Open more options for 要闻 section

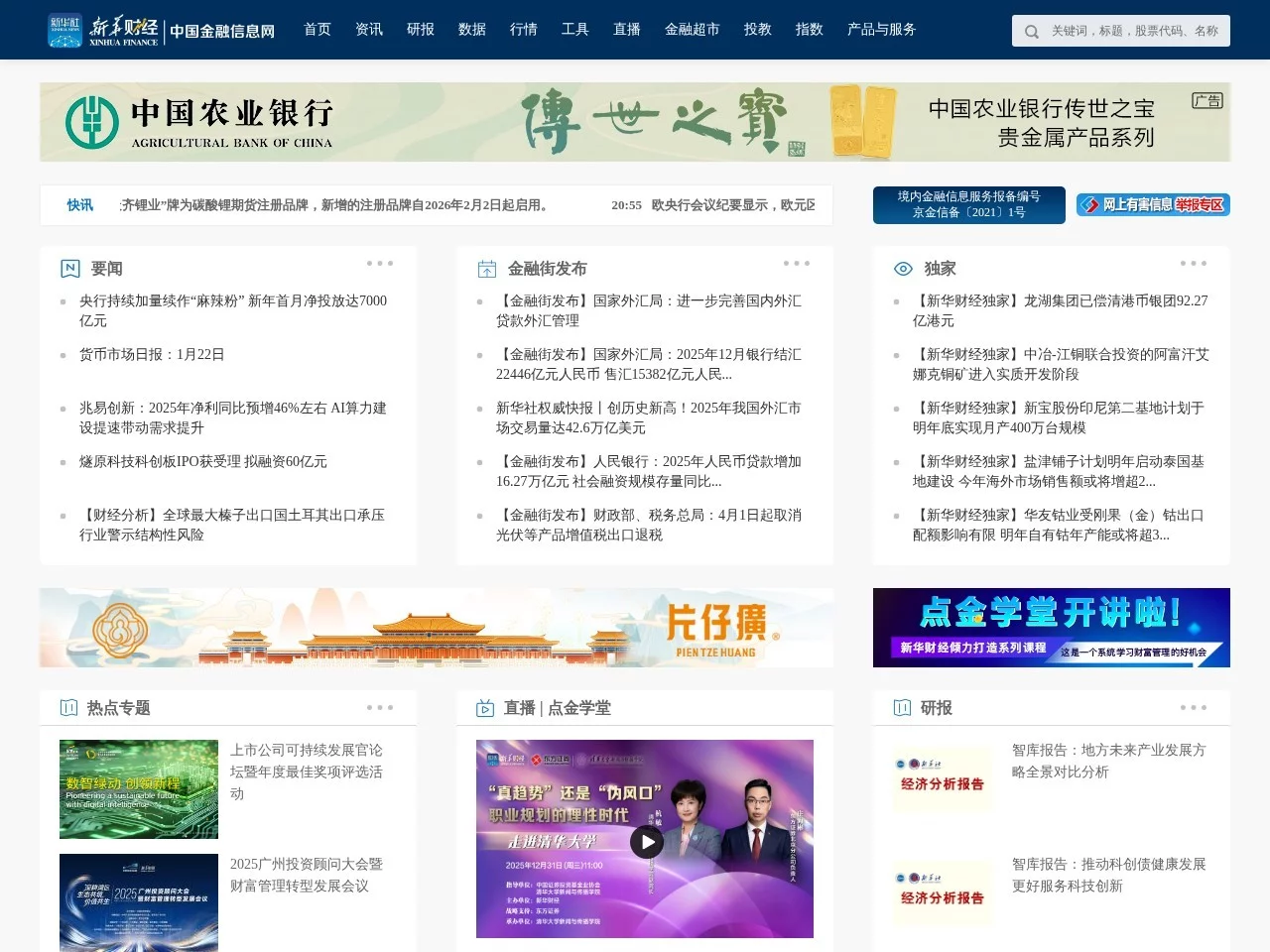point(379,263)
